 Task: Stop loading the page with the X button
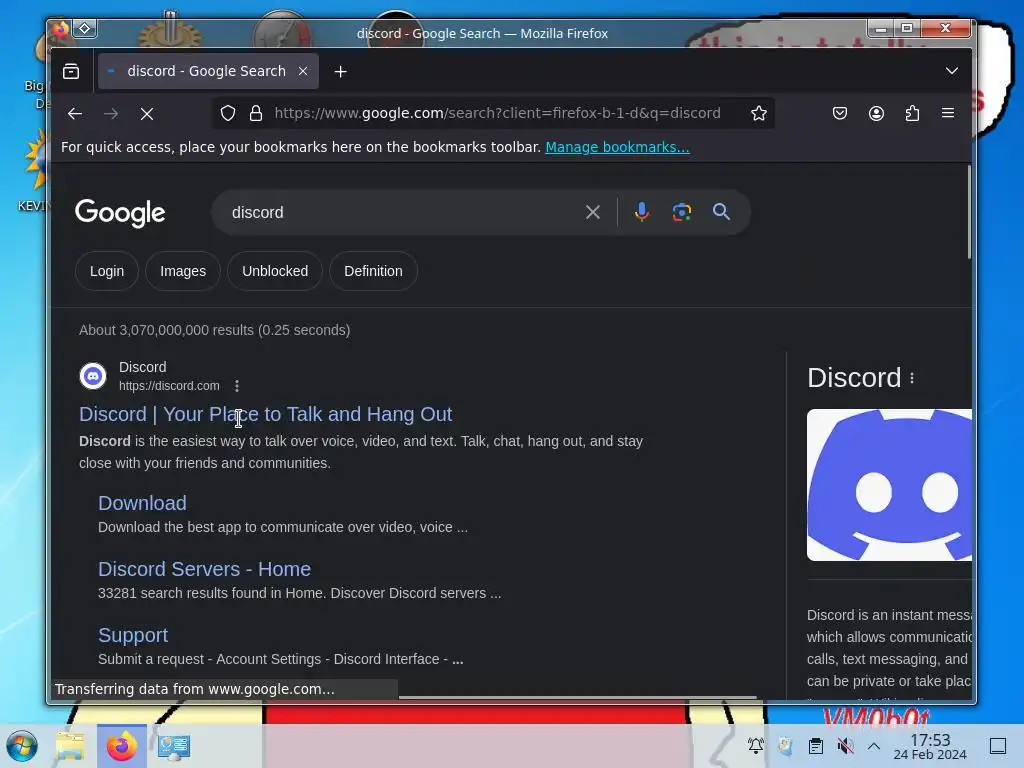click(147, 114)
